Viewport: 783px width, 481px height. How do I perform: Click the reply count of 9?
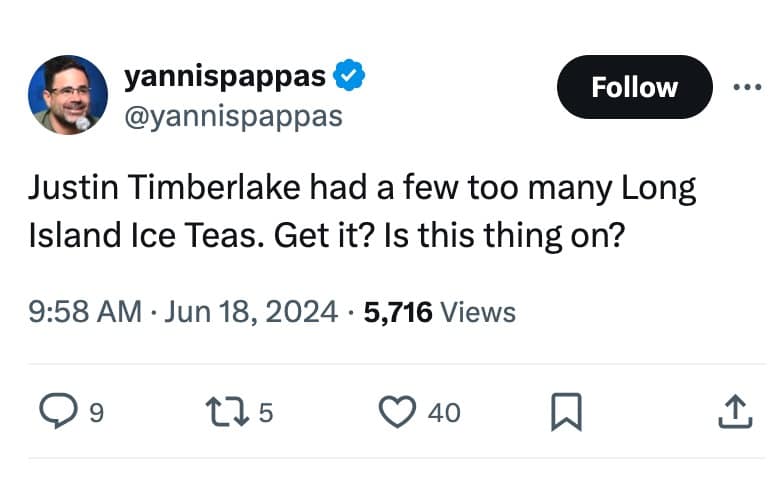[96, 412]
